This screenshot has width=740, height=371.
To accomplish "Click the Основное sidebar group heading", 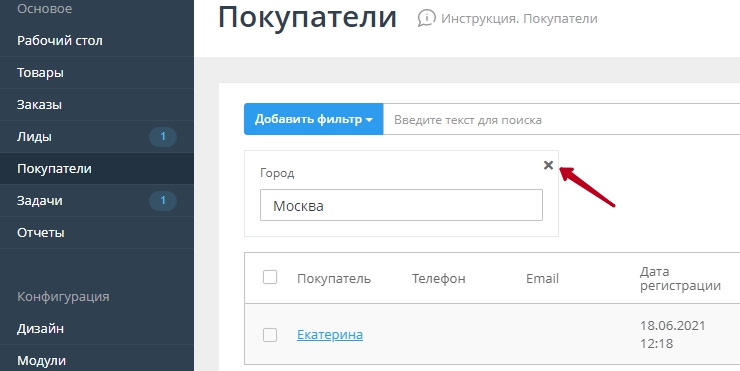I will [44, 8].
